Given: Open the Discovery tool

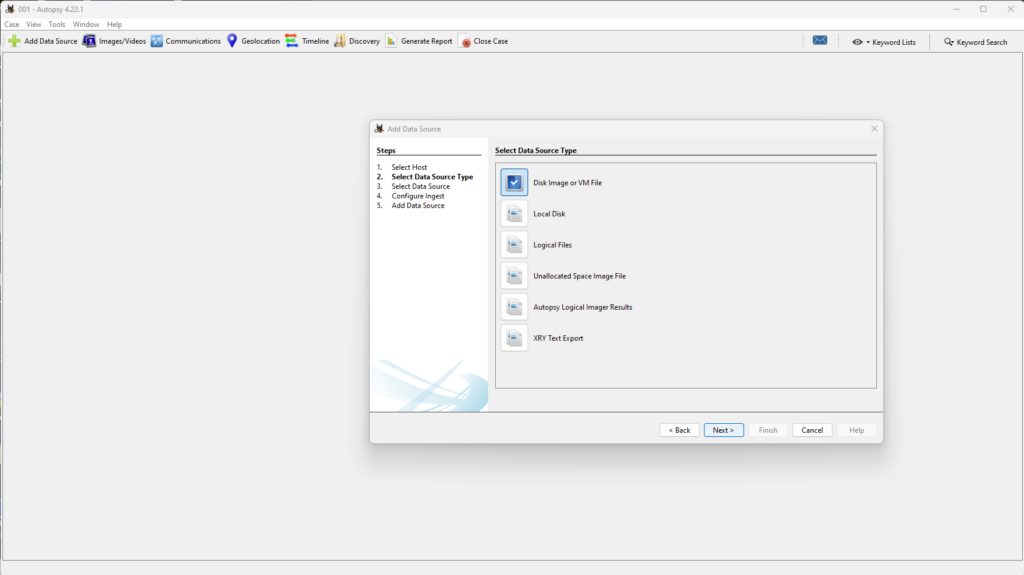Looking at the screenshot, I should pos(340,41).
